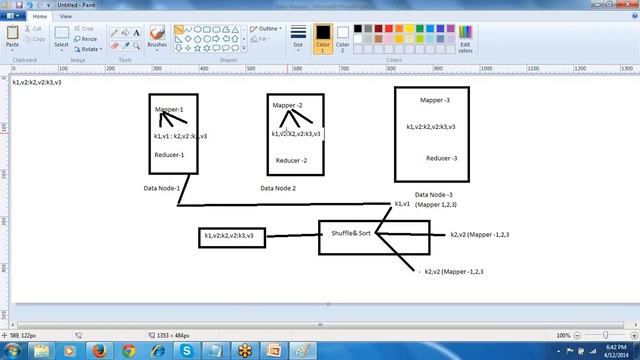Click the zoom slider handle

click(x=605, y=335)
